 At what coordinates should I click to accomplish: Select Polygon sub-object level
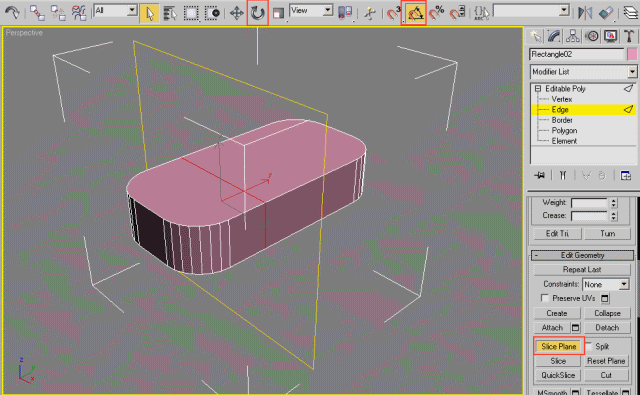tap(564, 131)
